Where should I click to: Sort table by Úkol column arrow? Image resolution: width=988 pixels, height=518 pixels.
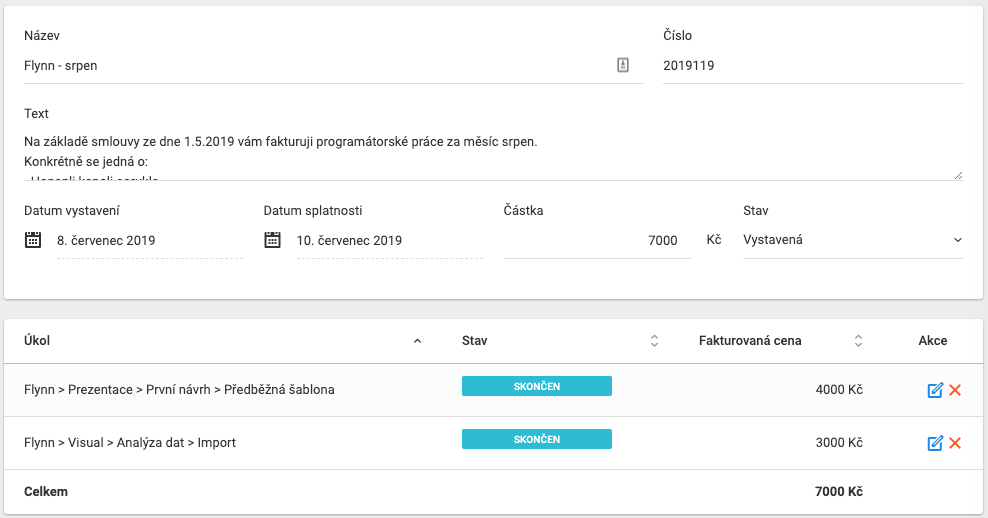[x=417, y=341]
